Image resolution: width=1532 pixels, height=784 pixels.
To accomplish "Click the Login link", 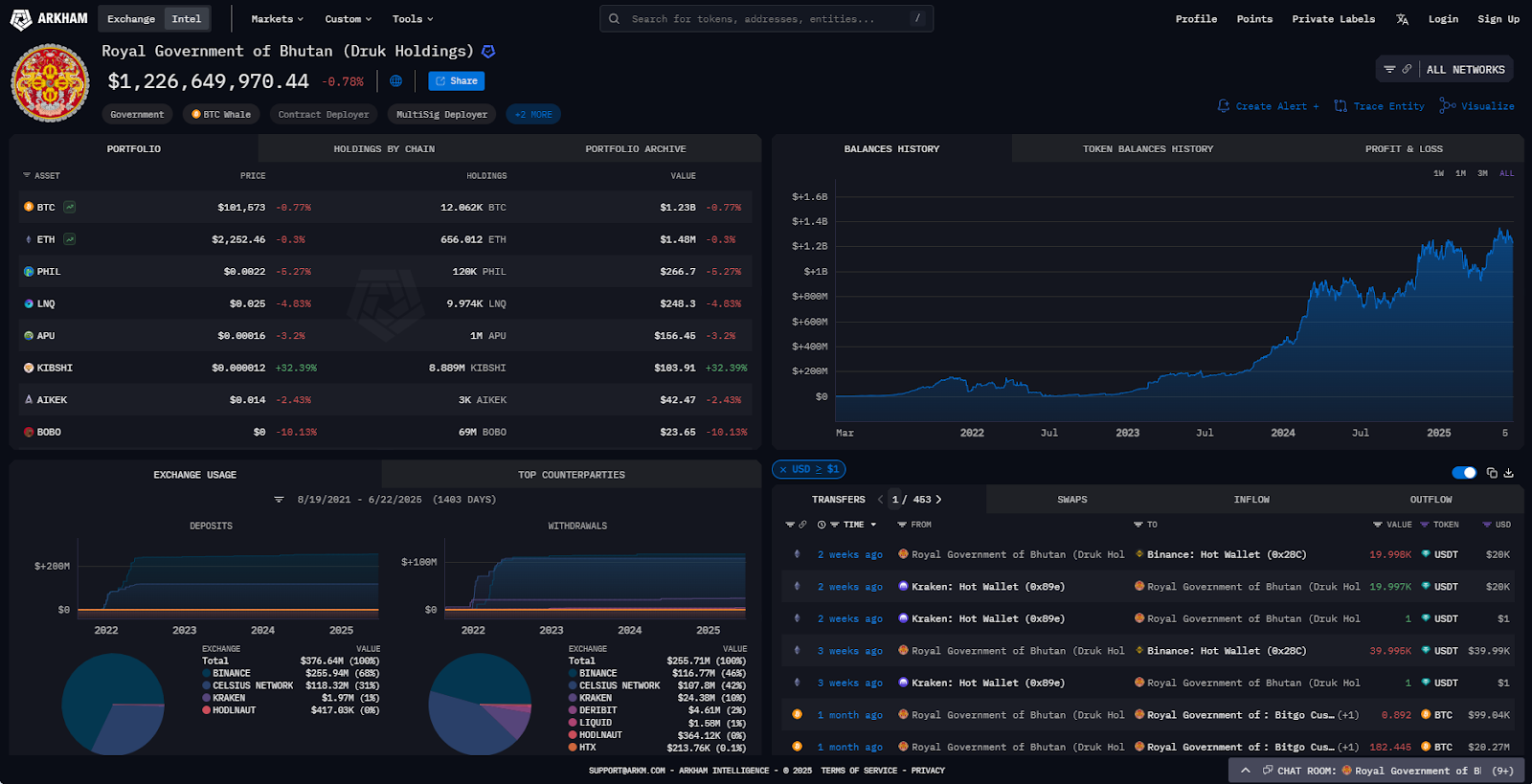I will tap(1443, 19).
